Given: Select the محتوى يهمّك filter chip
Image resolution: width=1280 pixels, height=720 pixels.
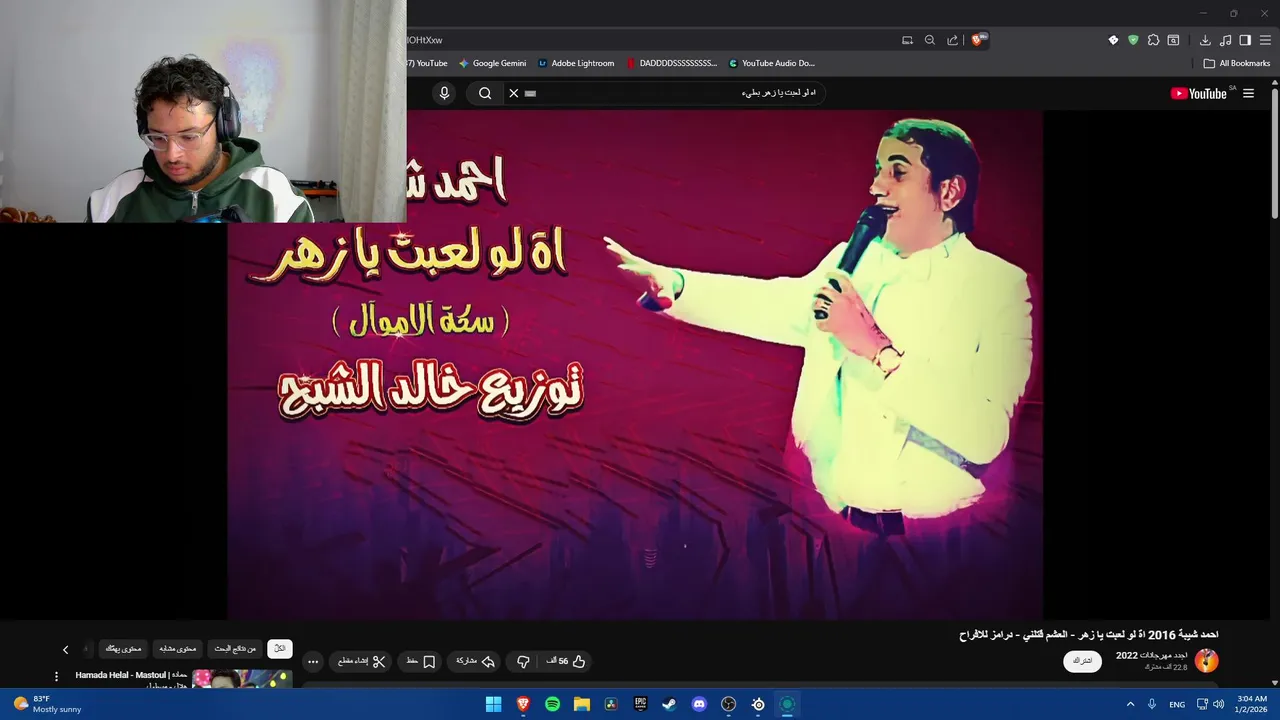Looking at the screenshot, I should 123,648.
